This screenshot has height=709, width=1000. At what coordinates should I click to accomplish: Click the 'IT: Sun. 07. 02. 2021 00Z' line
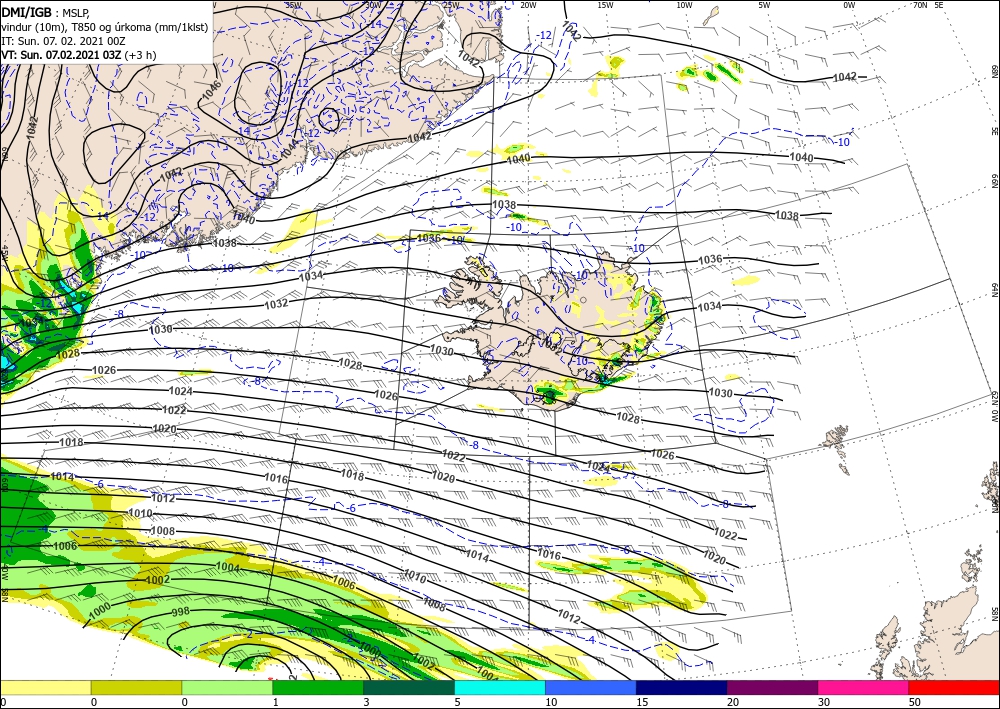point(63,41)
